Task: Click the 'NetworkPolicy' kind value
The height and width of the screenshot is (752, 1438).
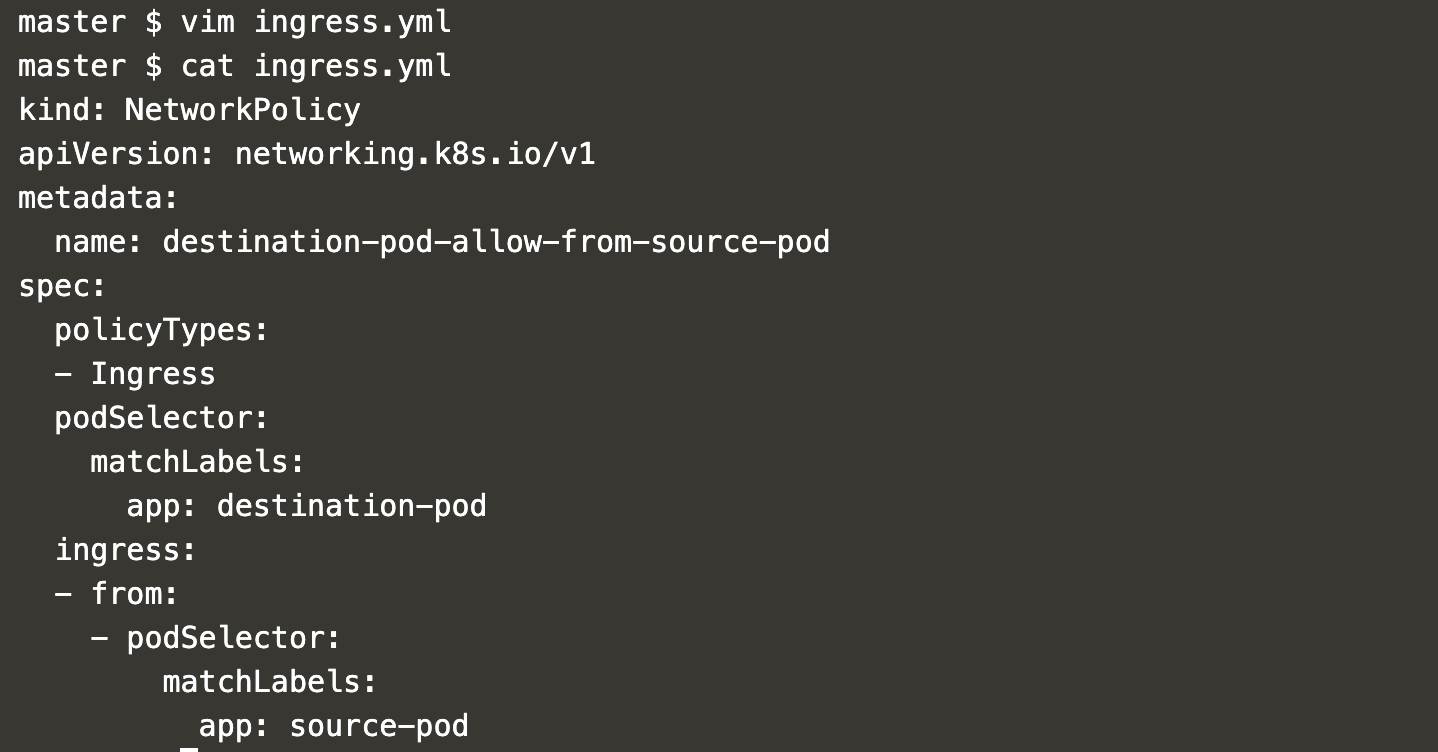Action: (243, 110)
